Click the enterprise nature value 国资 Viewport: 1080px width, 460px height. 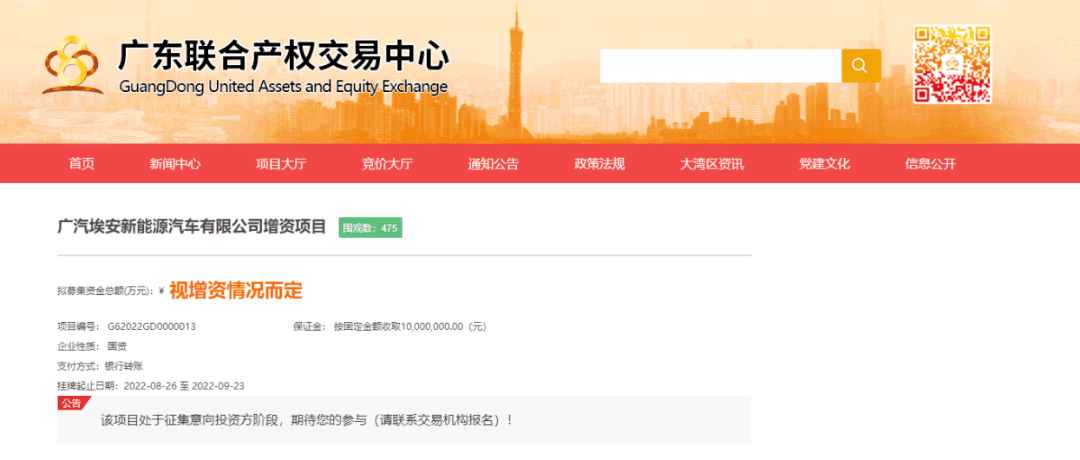117,346
